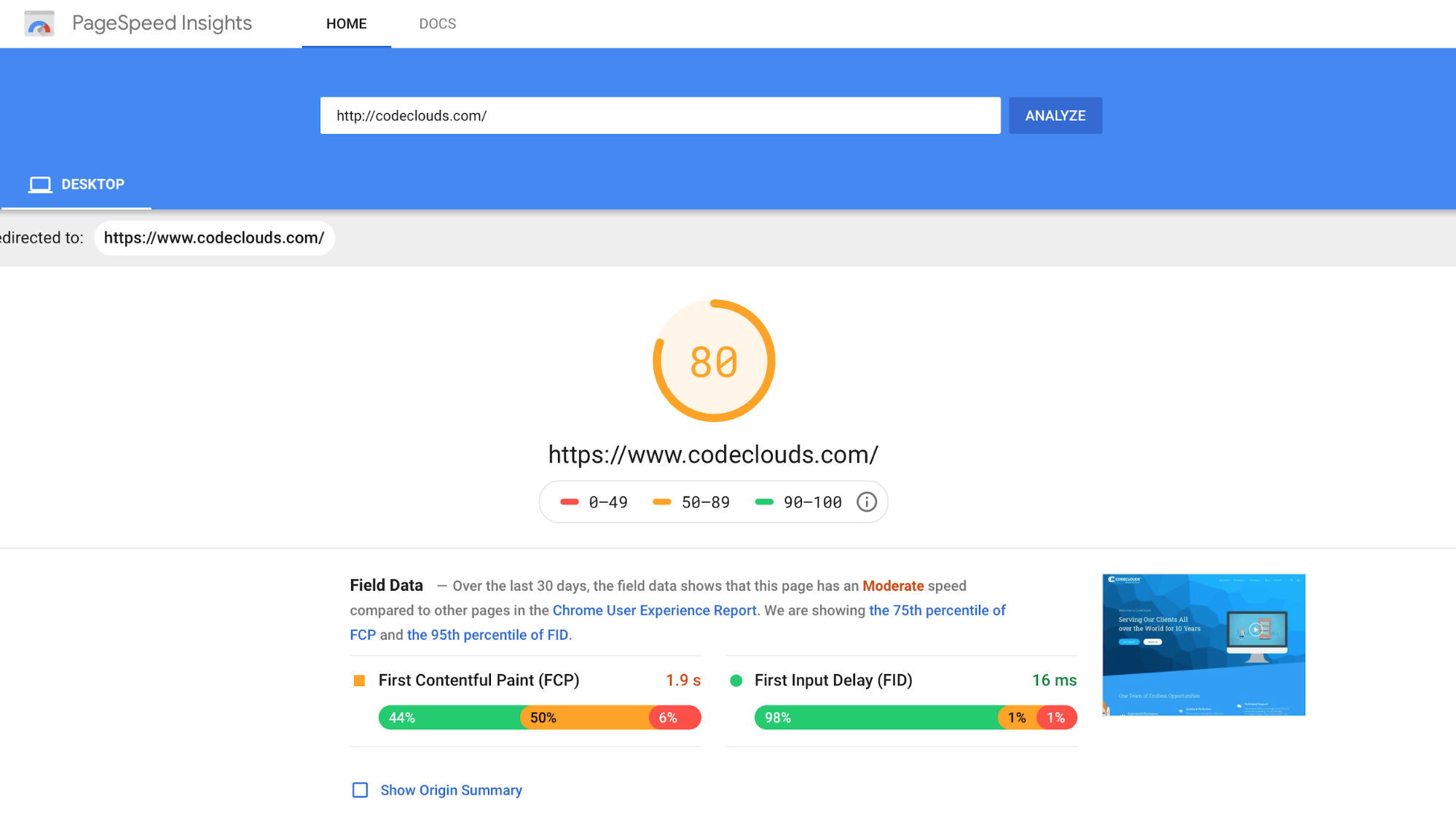Click the info icon next to score legend
Image resolution: width=1456 pixels, height=832 pixels.
click(867, 502)
